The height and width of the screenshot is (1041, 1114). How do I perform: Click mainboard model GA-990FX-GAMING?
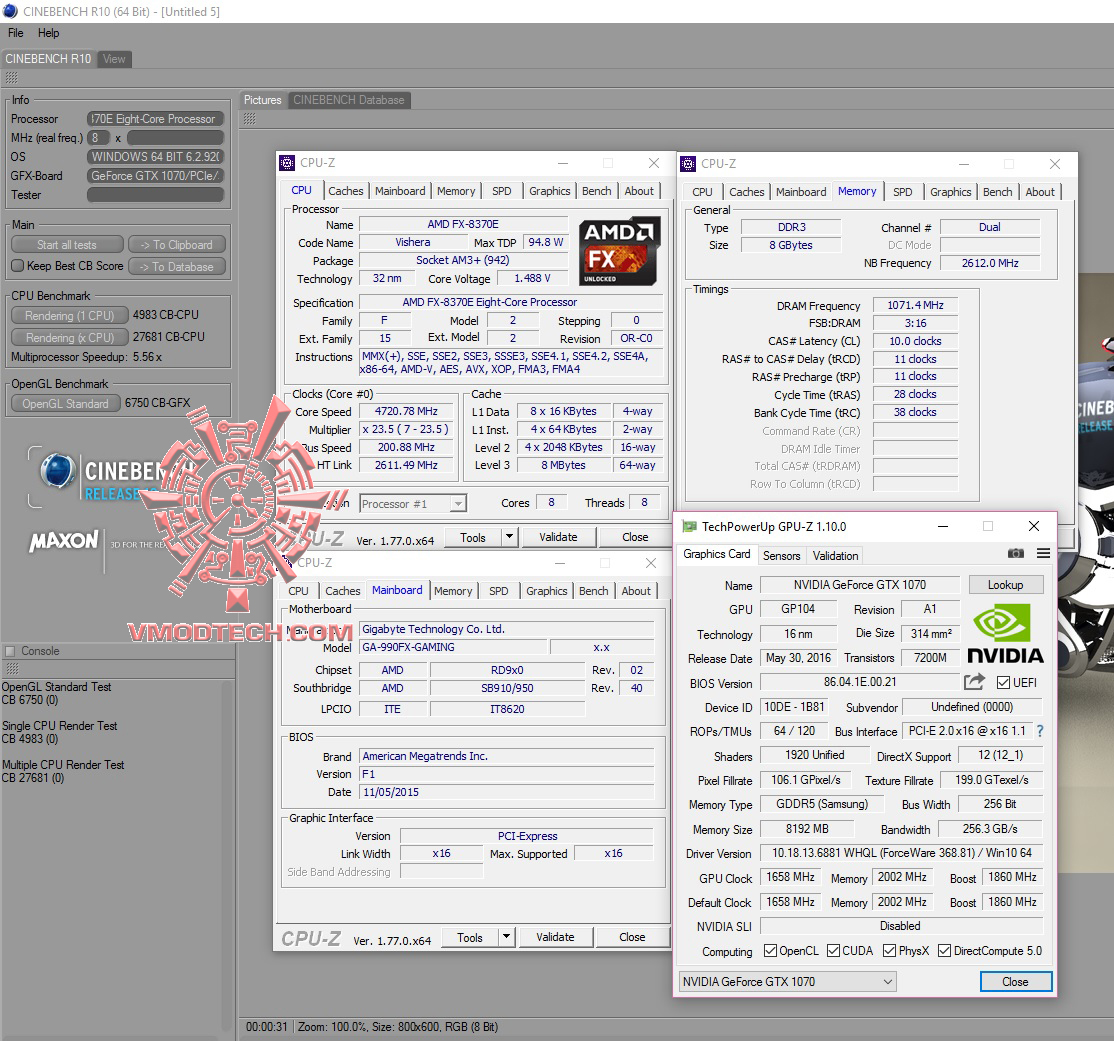click(453, 647)
